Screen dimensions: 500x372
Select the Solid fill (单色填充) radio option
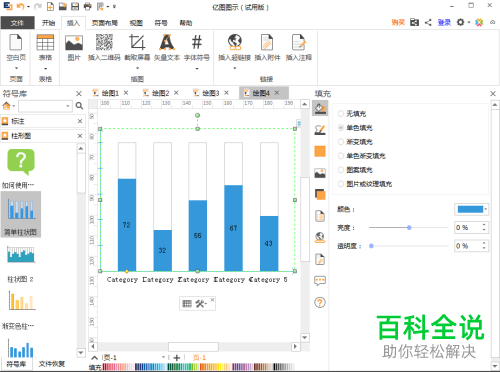[x=341, y=128]
